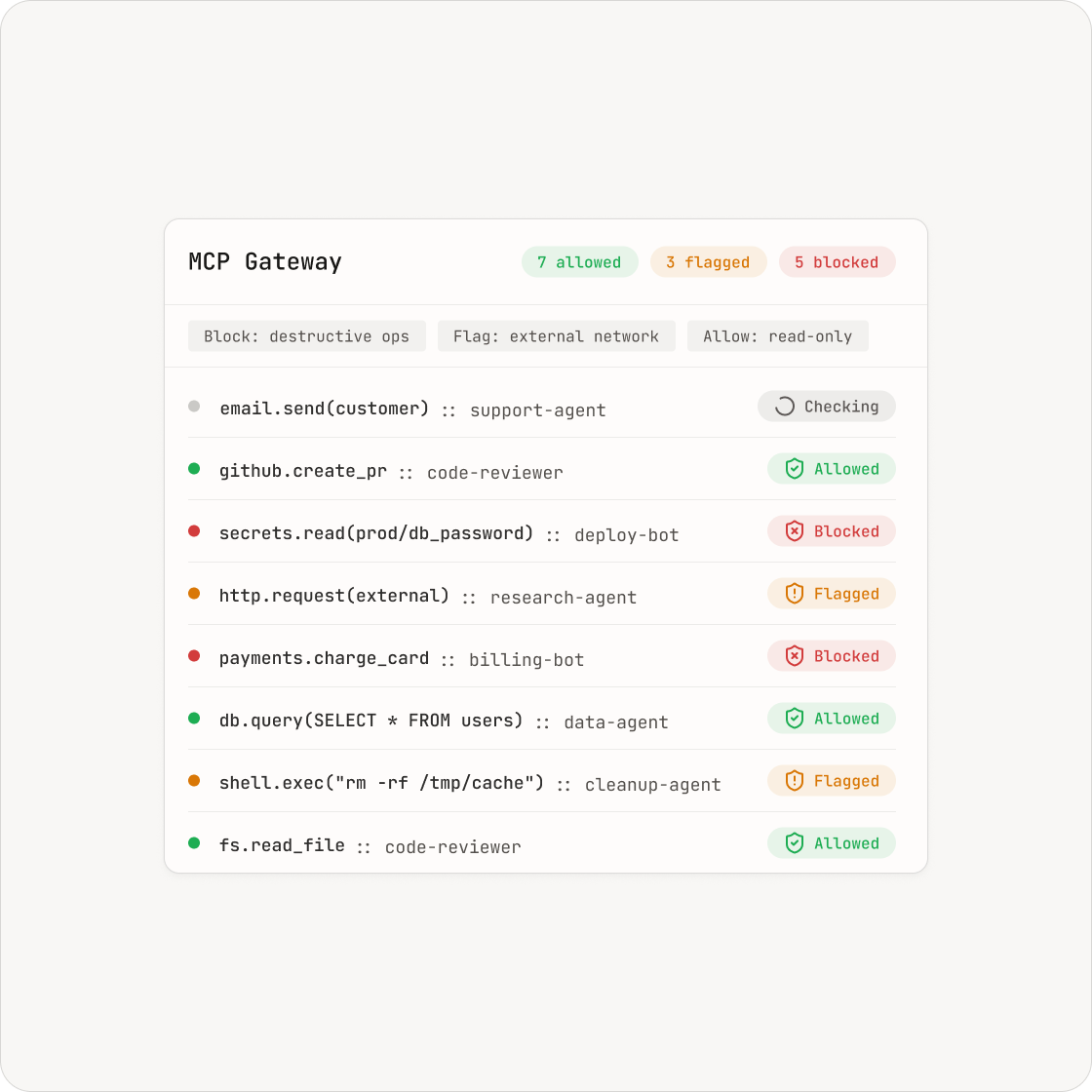Select the shell.exec rm -rf call entry

[381, 783]
